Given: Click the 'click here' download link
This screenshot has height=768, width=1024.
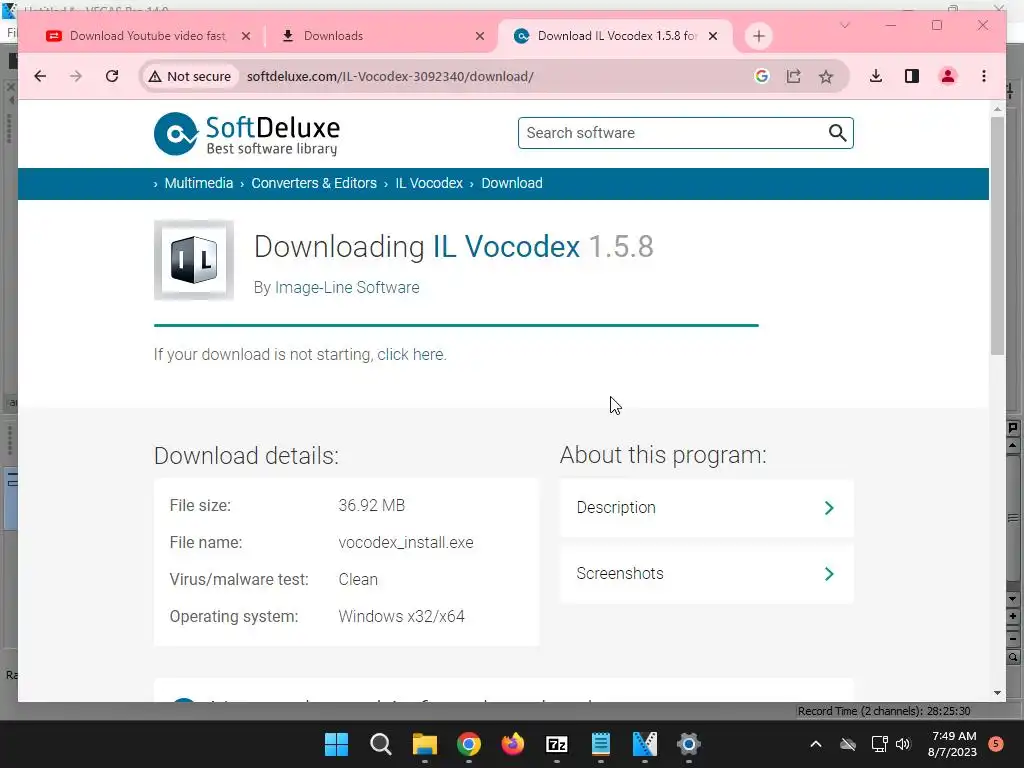Looking at the screenshot, I should coord(411,355).
